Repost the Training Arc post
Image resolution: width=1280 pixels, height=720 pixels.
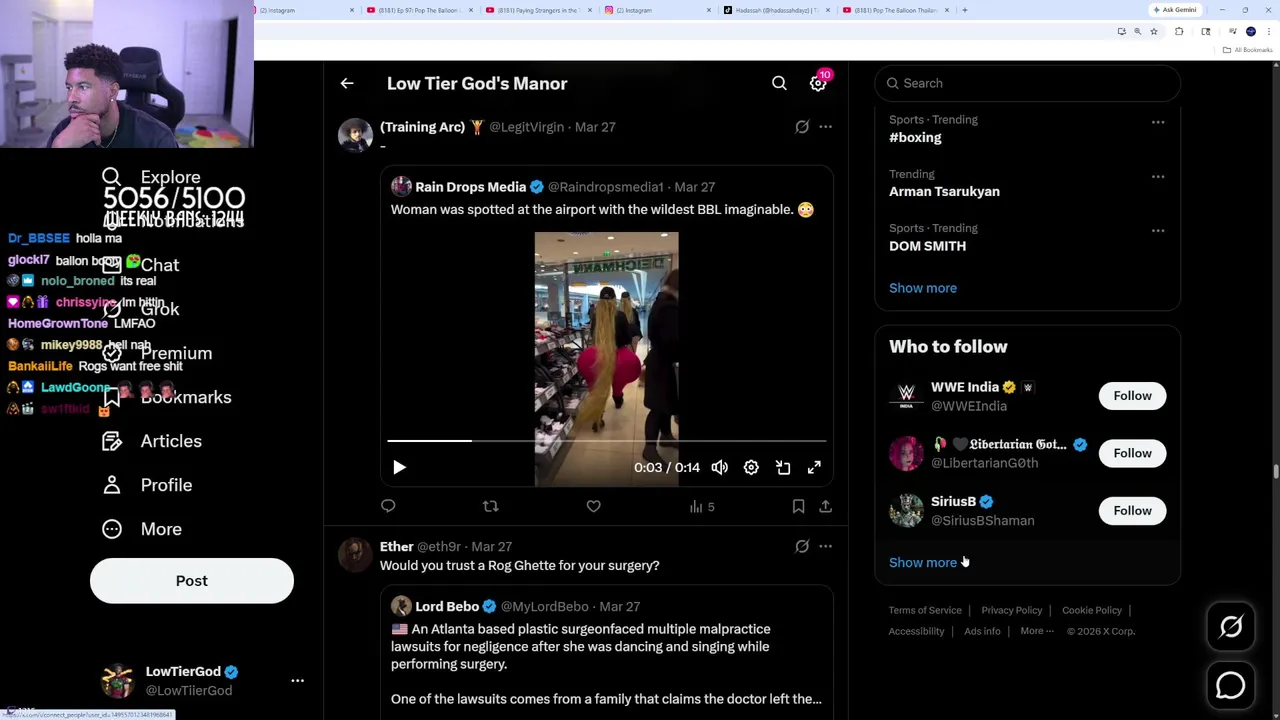[x=490, y=507]
